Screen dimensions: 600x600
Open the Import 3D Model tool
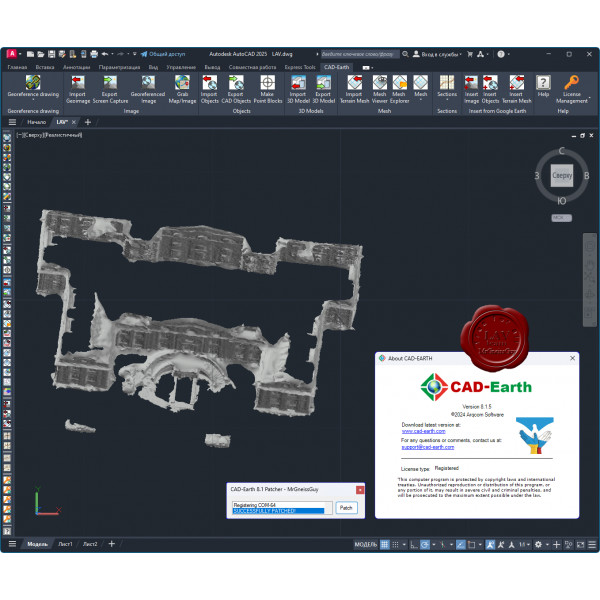point(298,90)
